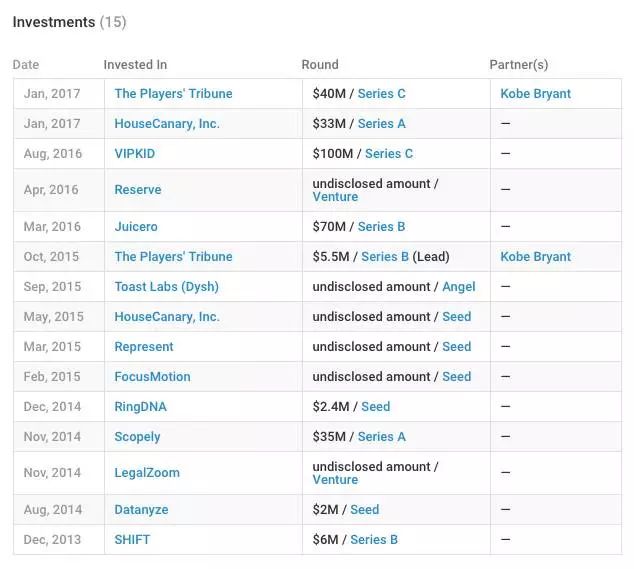Visit the Datanyze company link
The image size is (634, 569).
[x=141, y=510]
